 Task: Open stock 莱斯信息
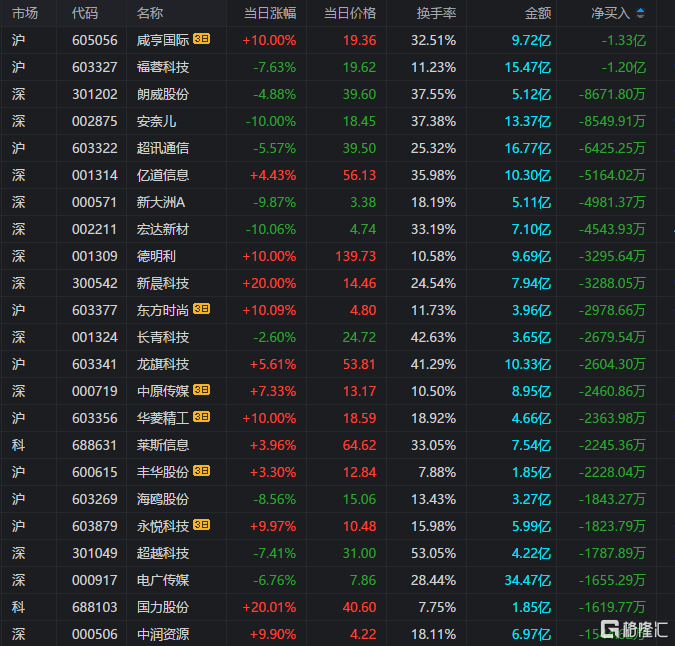[x=163, y=445]
